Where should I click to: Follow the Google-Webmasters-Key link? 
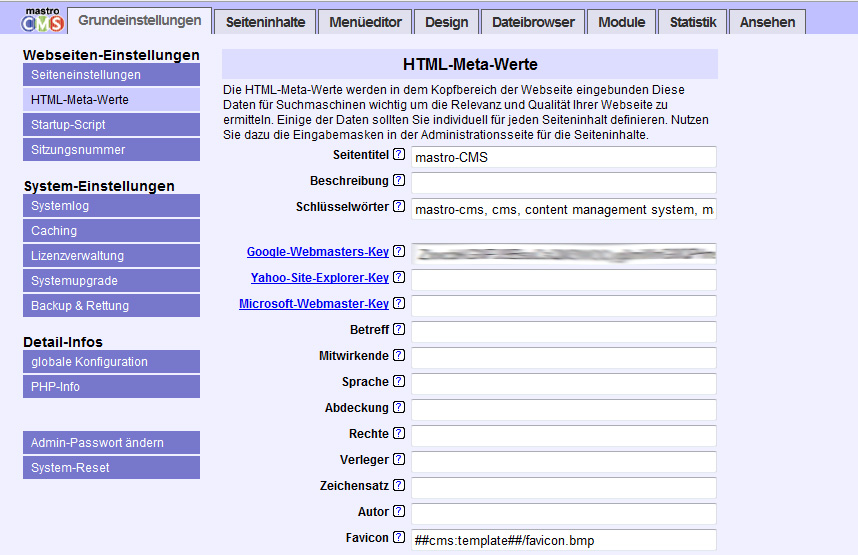point(317,252)
